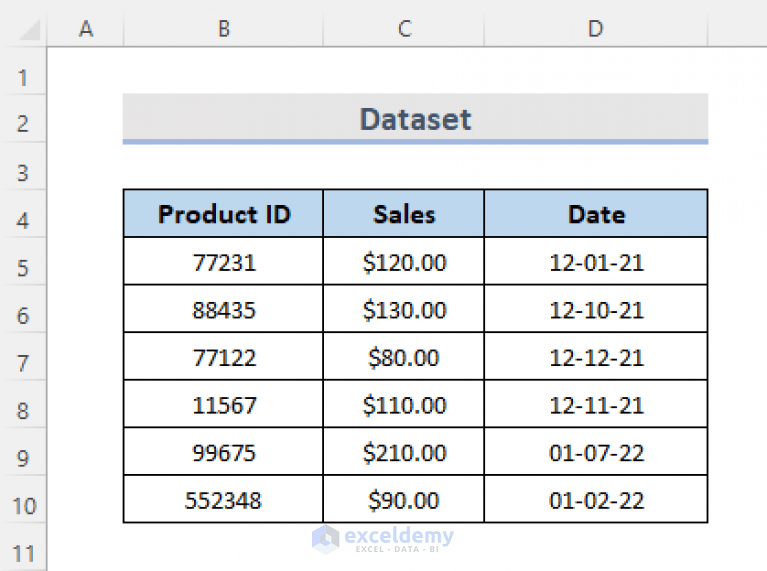
Task: Select the $110.00 sales cell
Action: (x=404, y=404)
